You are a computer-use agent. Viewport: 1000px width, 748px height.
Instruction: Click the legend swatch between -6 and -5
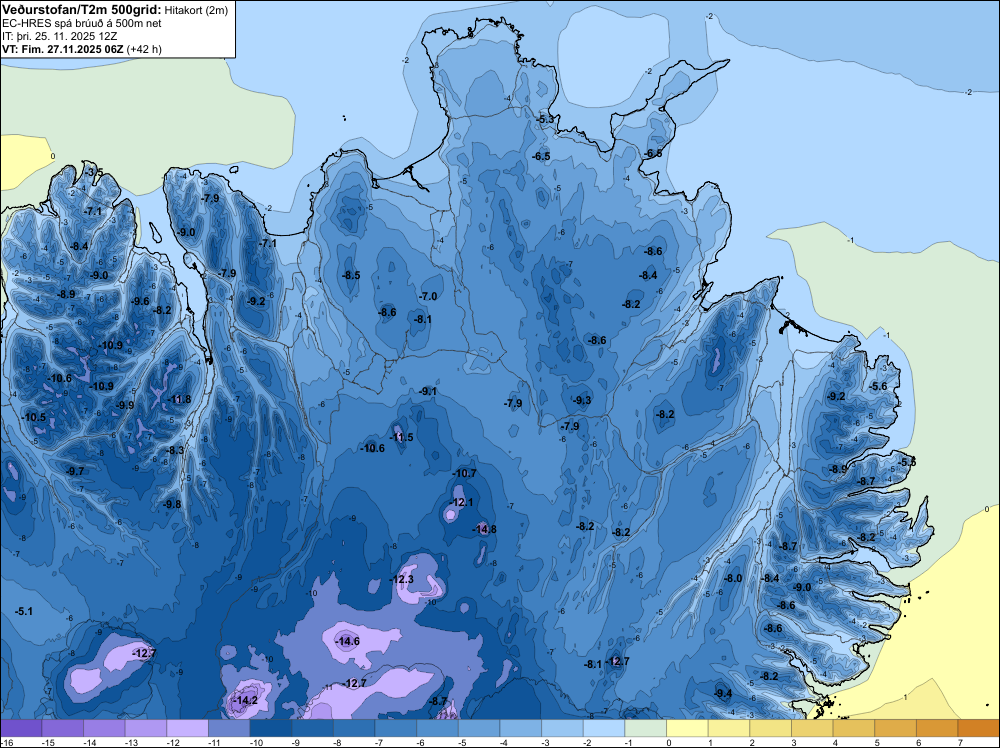click(438, 728)
